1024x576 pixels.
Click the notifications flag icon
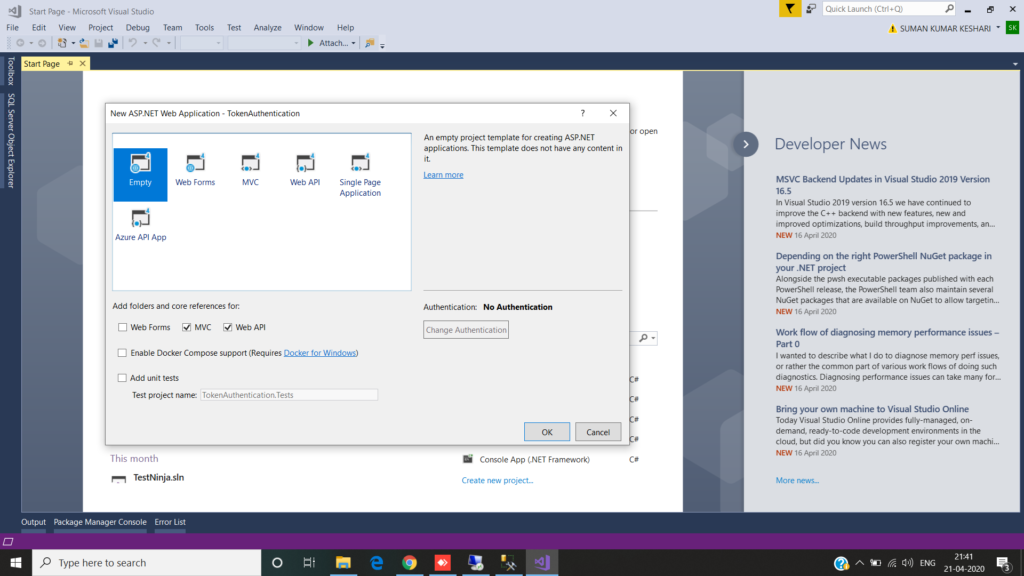(790, 8)
